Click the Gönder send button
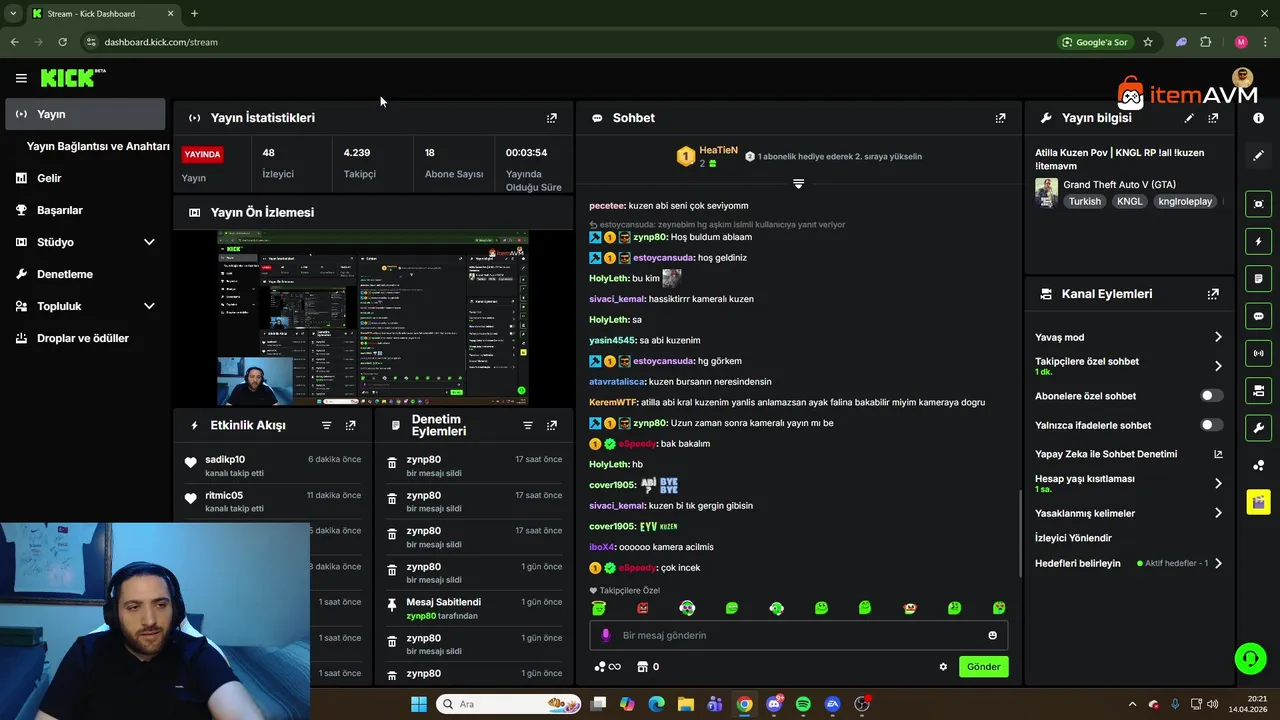This screenshot has height=720, width=1280. click(983, 667)
